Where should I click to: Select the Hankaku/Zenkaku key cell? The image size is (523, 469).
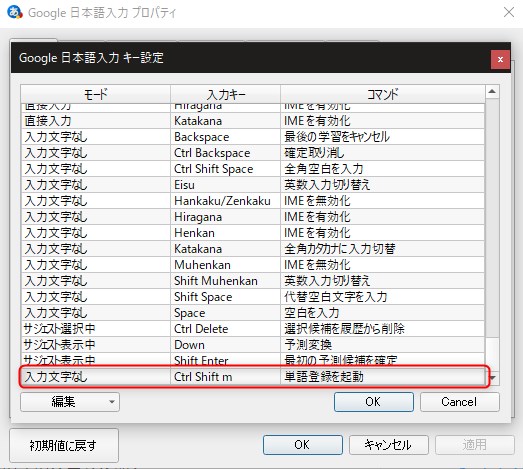[225, 201]
